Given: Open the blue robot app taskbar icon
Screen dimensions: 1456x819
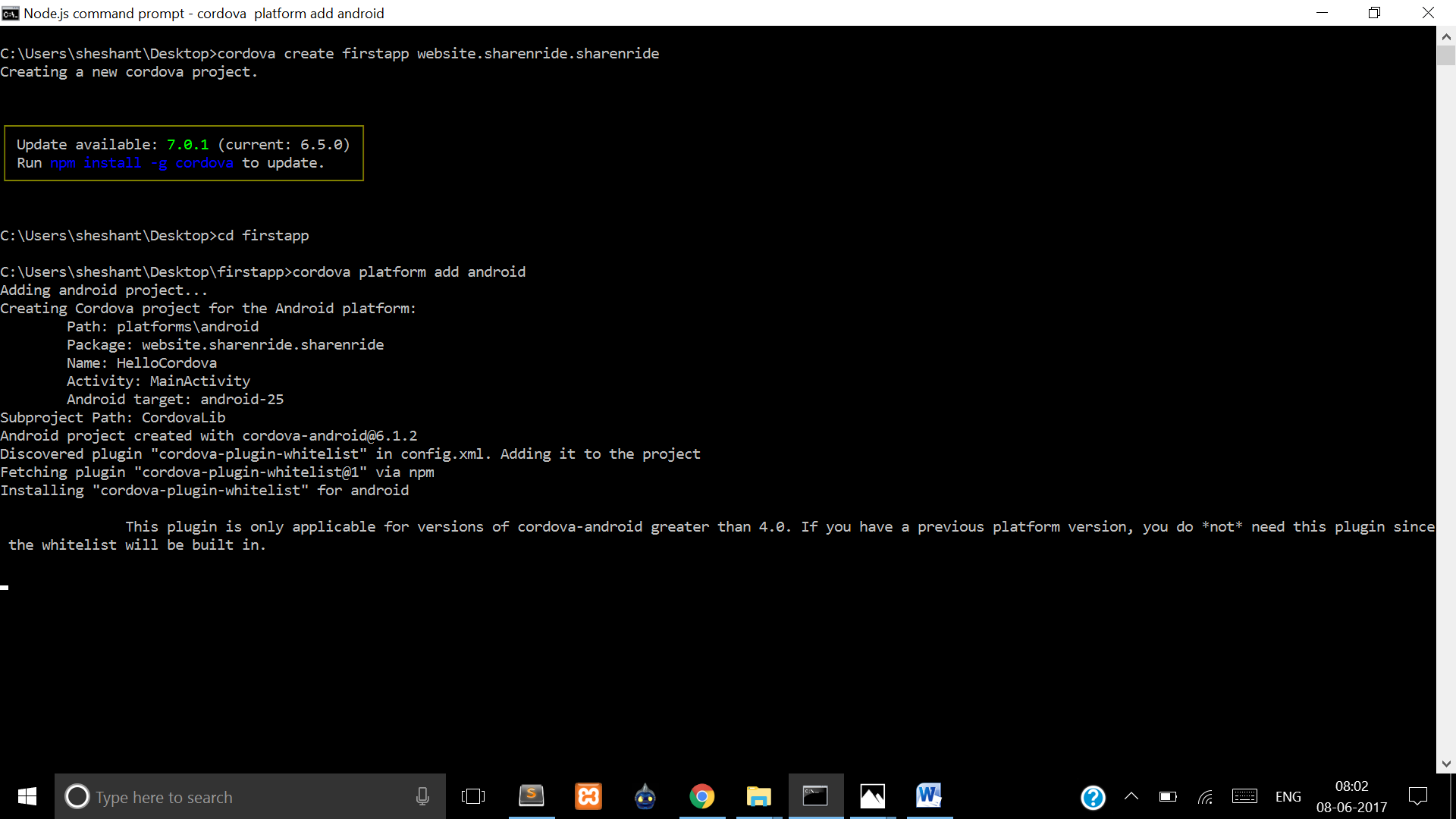Looking at the screenshot, I should tap(645, 796).
